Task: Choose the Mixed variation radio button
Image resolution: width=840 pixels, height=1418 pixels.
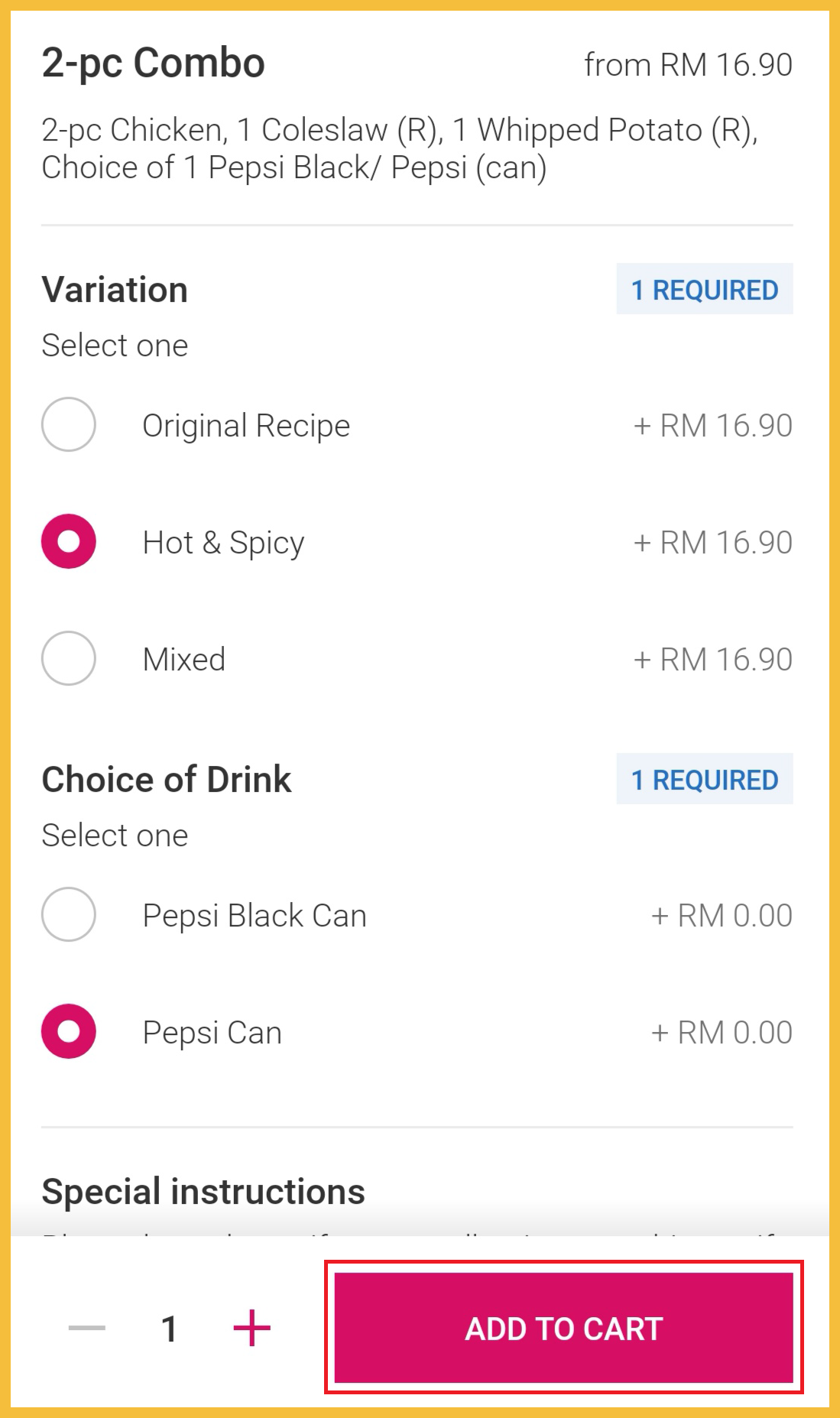Action: (x=69, y=658)
